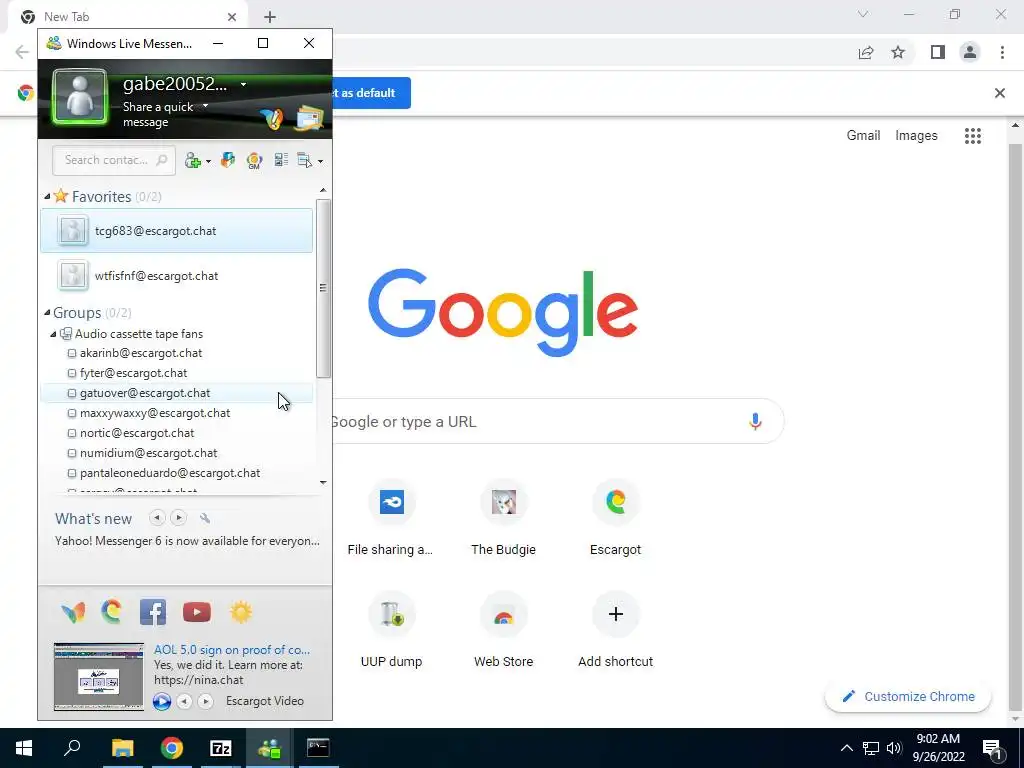Open the MSN butterfly alert icon in header
The height and width of the screenshot is (768, 1024).
point(272,118)
